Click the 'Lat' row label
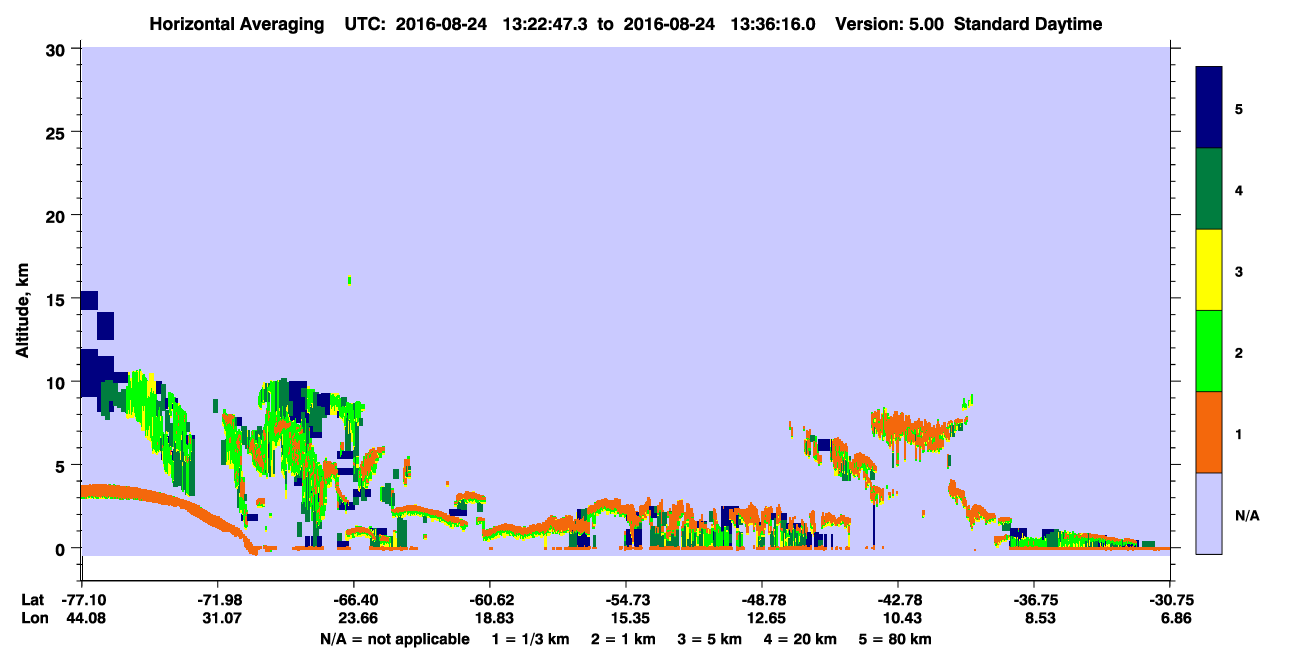This screenshot has width=1300, height=667. tap(33, 599)
